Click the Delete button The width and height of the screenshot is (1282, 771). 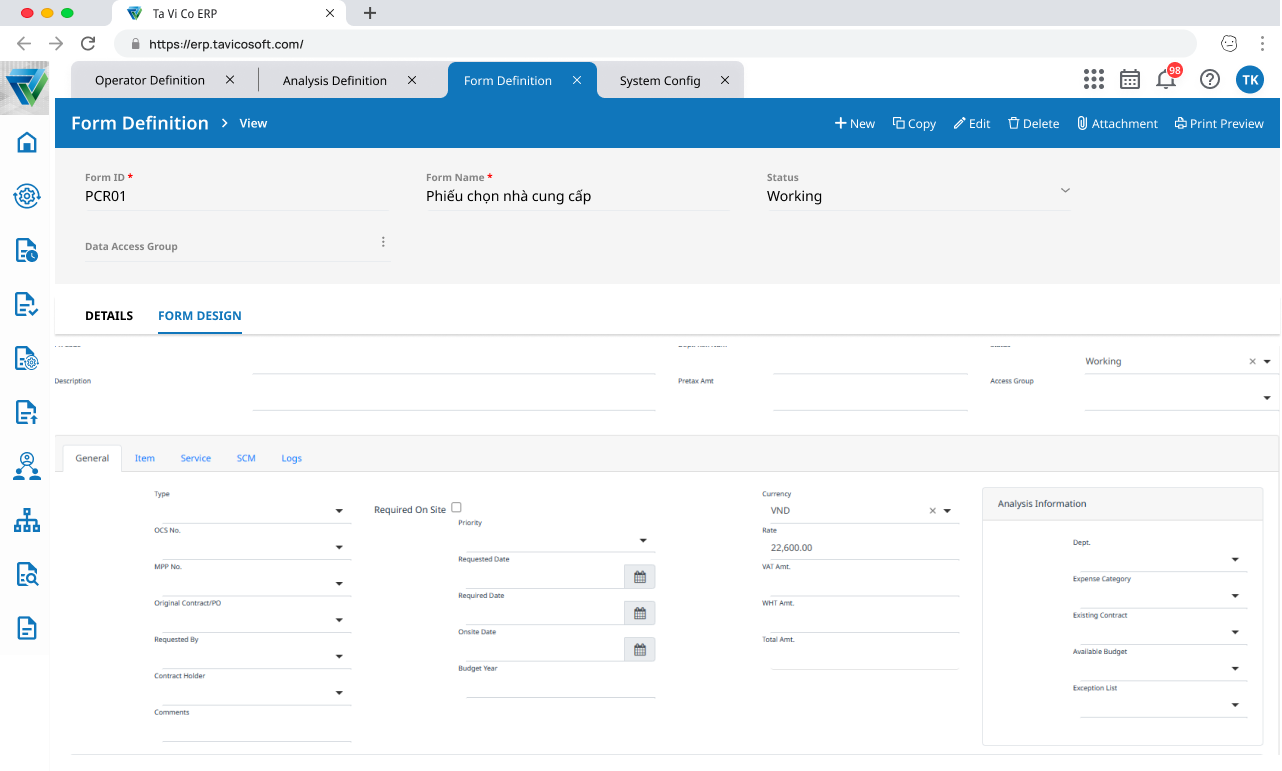[x=1033, y=124]
